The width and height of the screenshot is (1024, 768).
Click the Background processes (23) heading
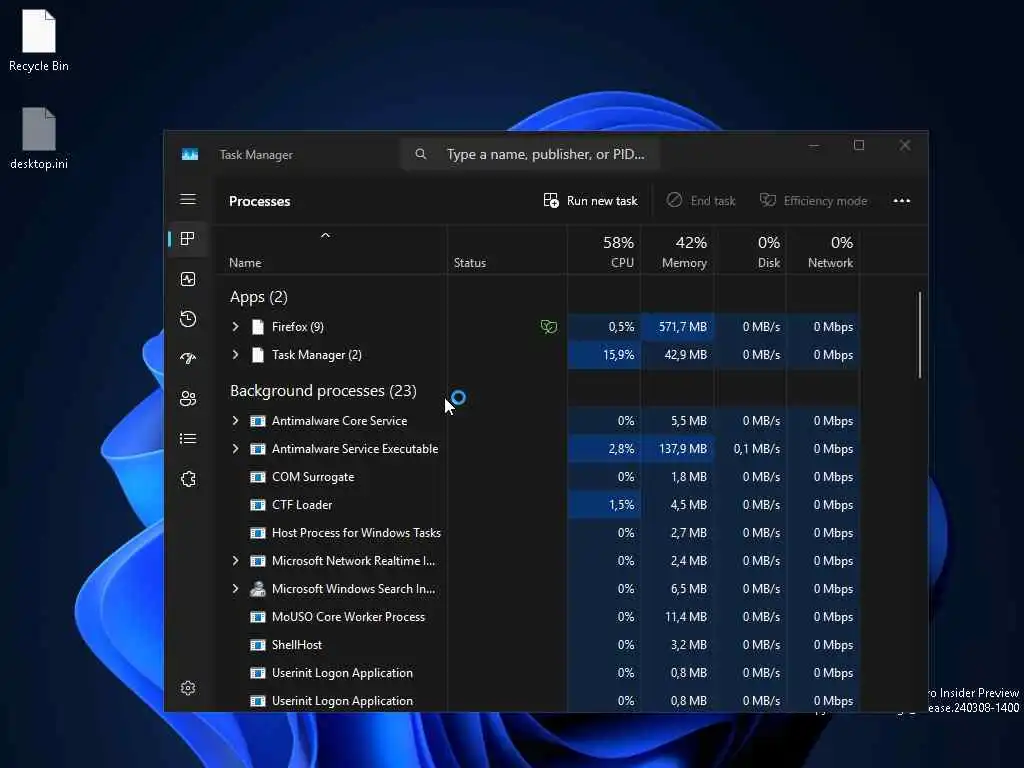tap(323, 391)
